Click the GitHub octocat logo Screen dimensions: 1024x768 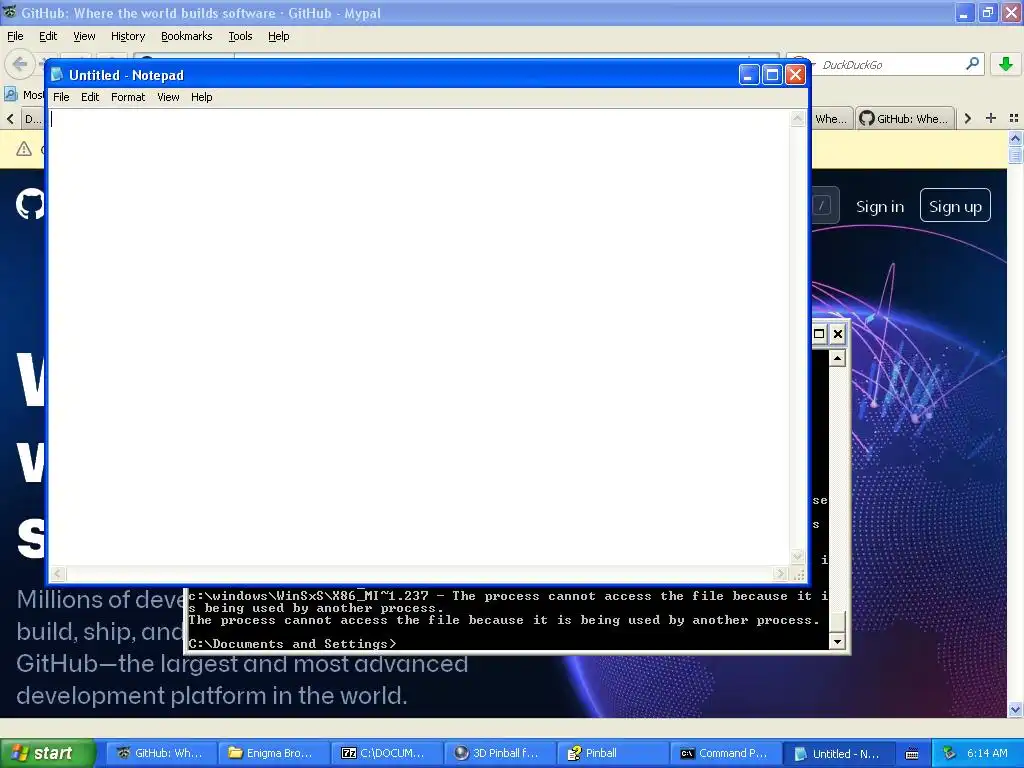(x=30, y=205)
